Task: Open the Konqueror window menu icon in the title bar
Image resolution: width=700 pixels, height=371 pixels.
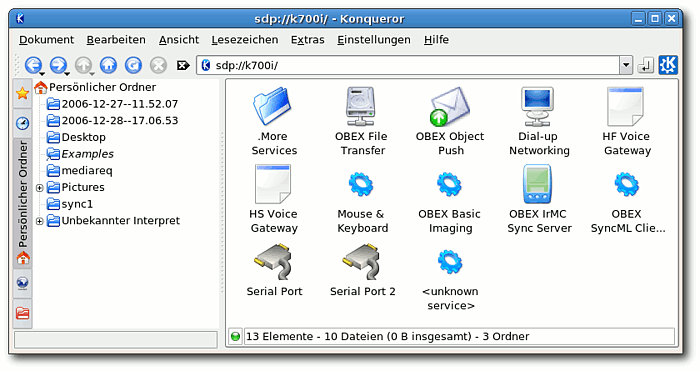Action: click(x=20, y=19)
